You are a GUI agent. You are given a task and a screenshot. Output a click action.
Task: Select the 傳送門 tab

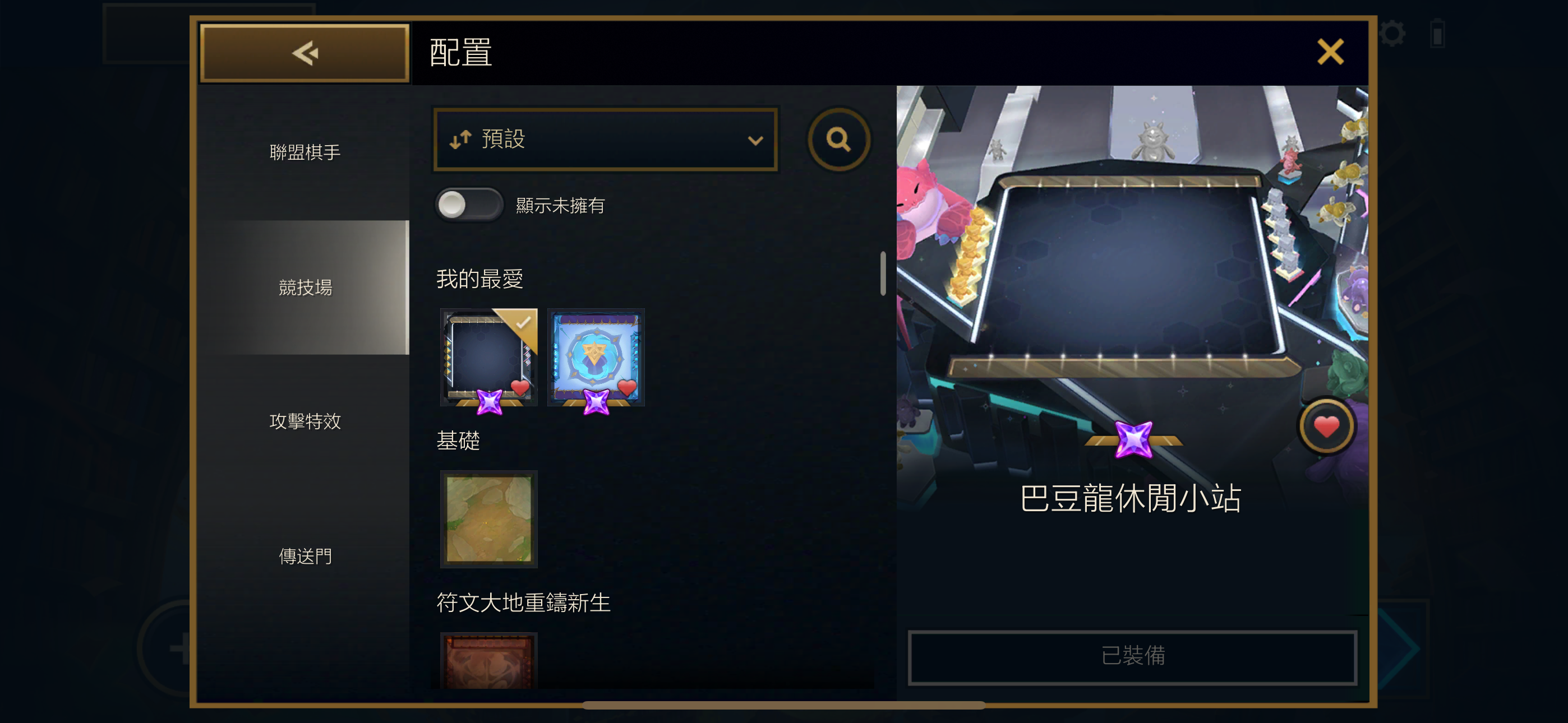click(x=305, y=555)
